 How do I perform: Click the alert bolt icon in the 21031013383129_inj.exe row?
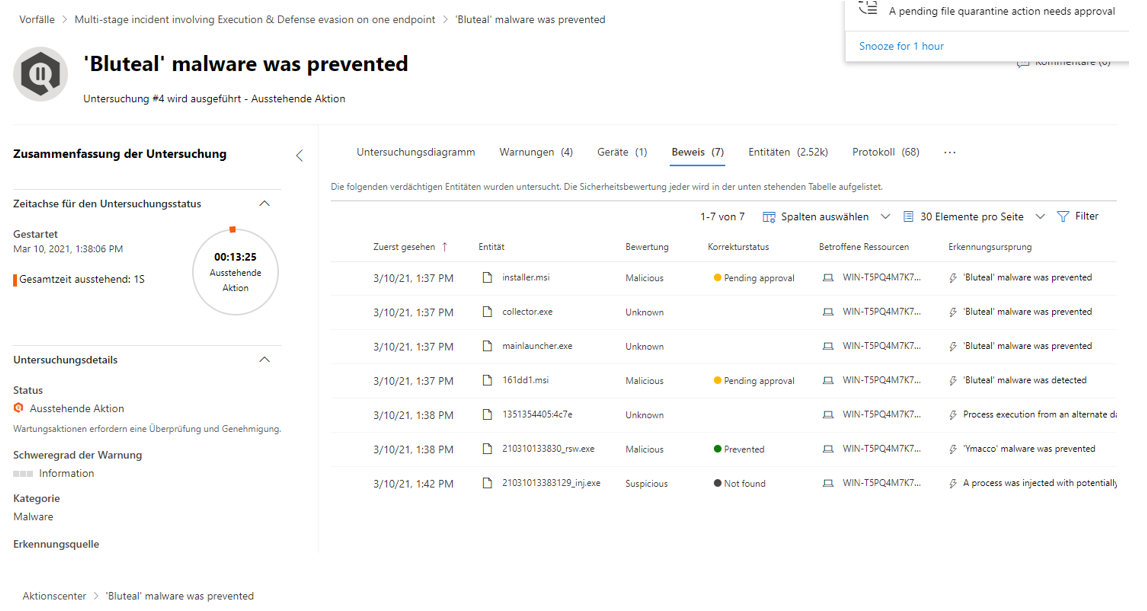[952, 484]
